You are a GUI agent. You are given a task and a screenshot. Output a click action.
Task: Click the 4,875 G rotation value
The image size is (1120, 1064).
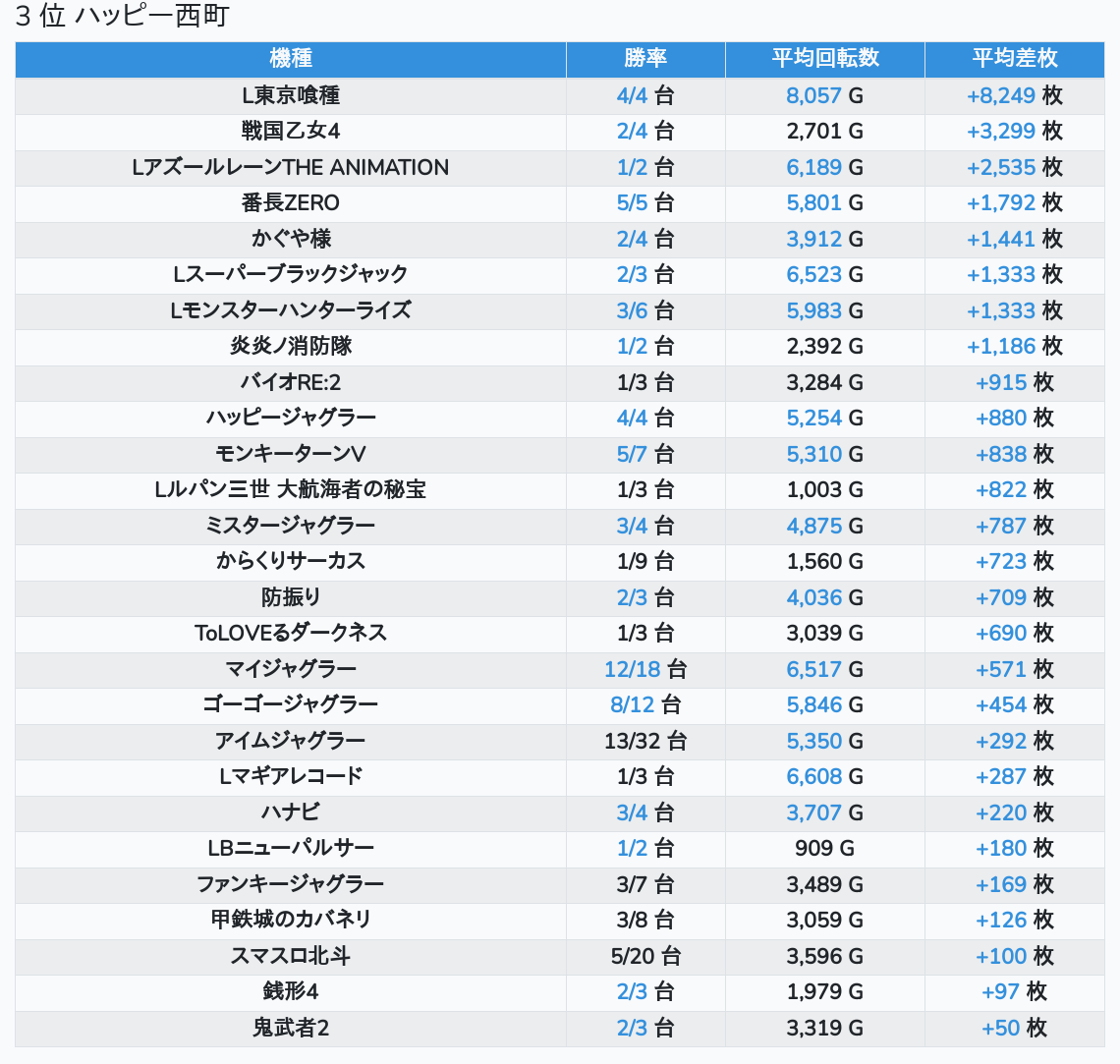(x=825, y=526)
